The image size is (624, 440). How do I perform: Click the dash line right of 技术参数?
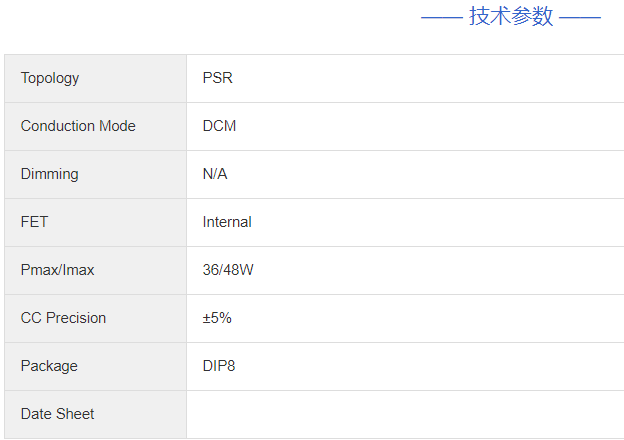[x=580, y=17]
